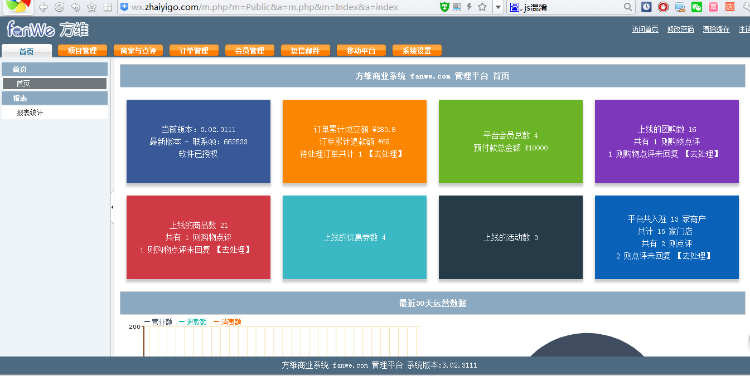Open the 移动平台 tab
This screenshot has height=376, width=750.
tap(361, 50)
